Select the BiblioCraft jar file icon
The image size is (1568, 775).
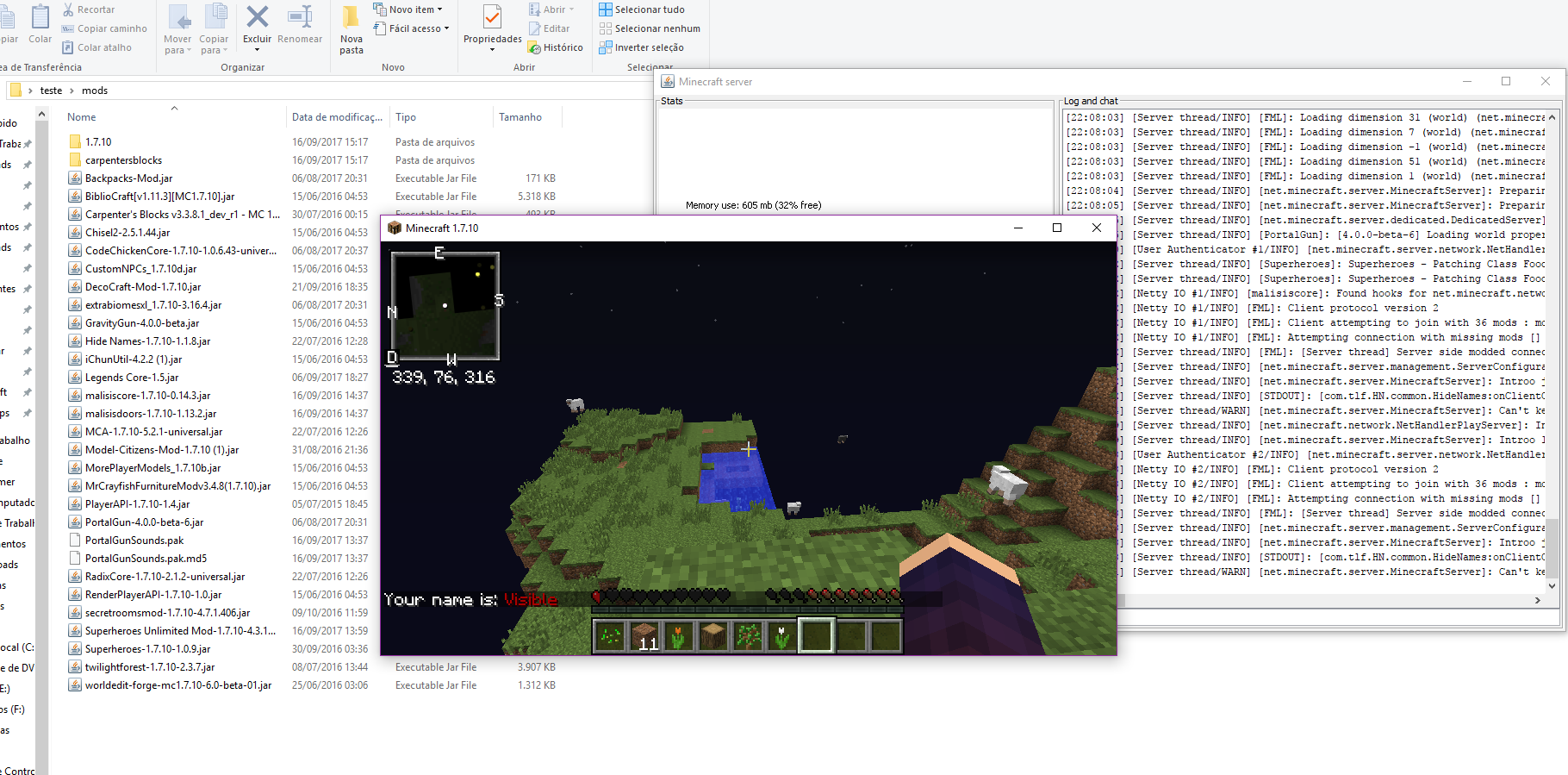tap(75, 196)
